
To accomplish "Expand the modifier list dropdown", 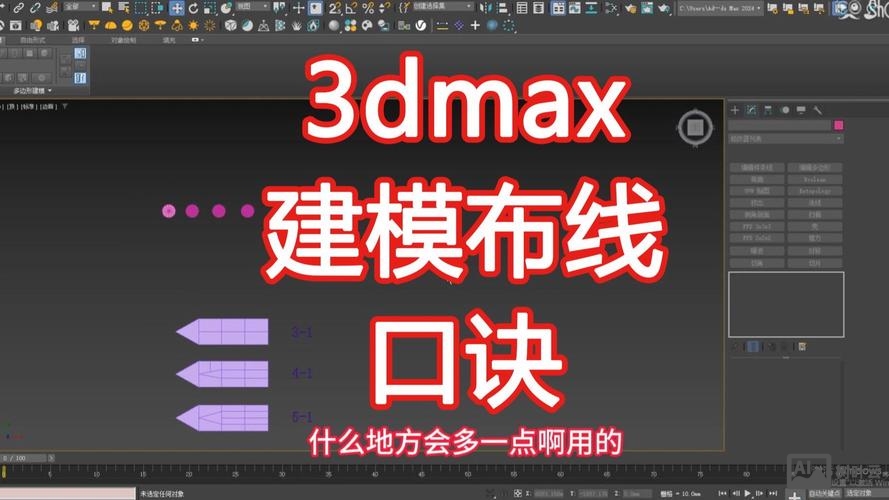I will pos(786,139).
